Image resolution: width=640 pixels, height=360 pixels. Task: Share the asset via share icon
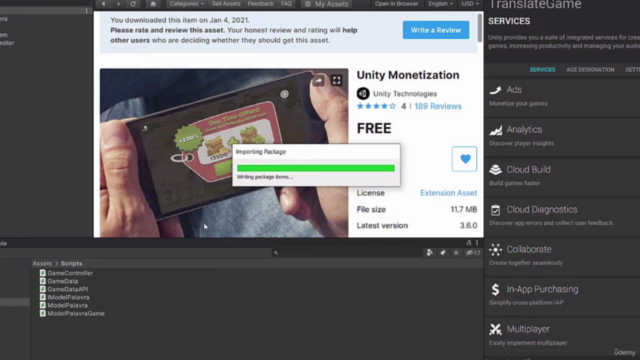(318, 80)
